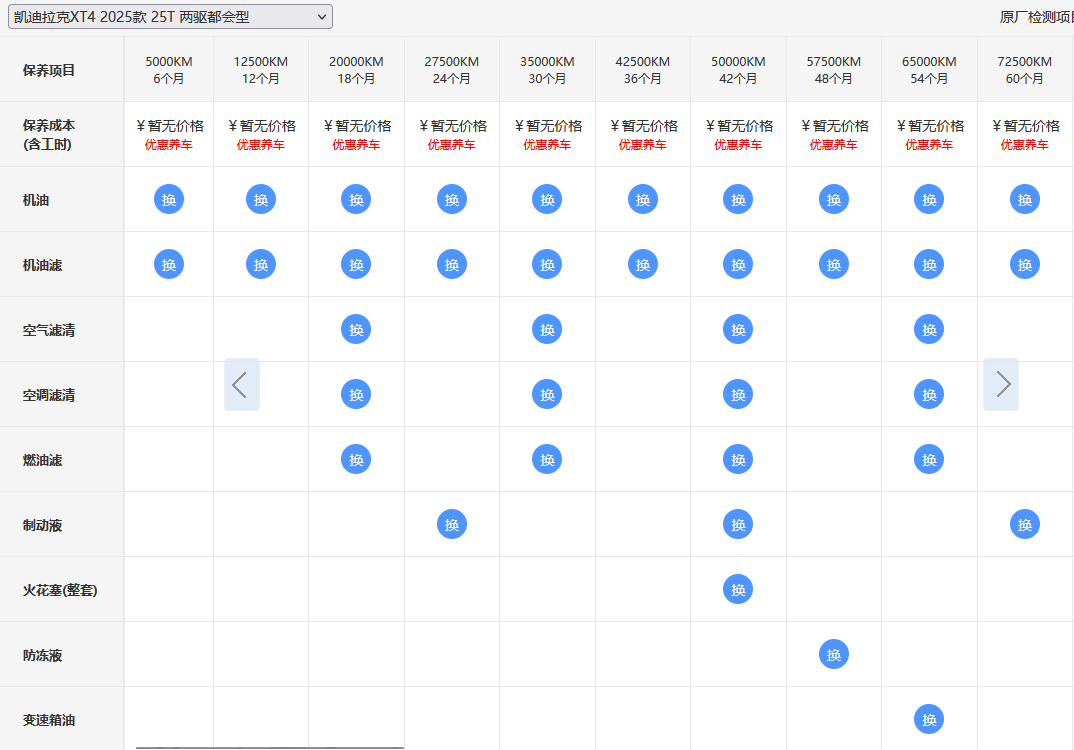
Task: Click the 机油滤 换 icon at 12500KM
Action: (261, 264)
